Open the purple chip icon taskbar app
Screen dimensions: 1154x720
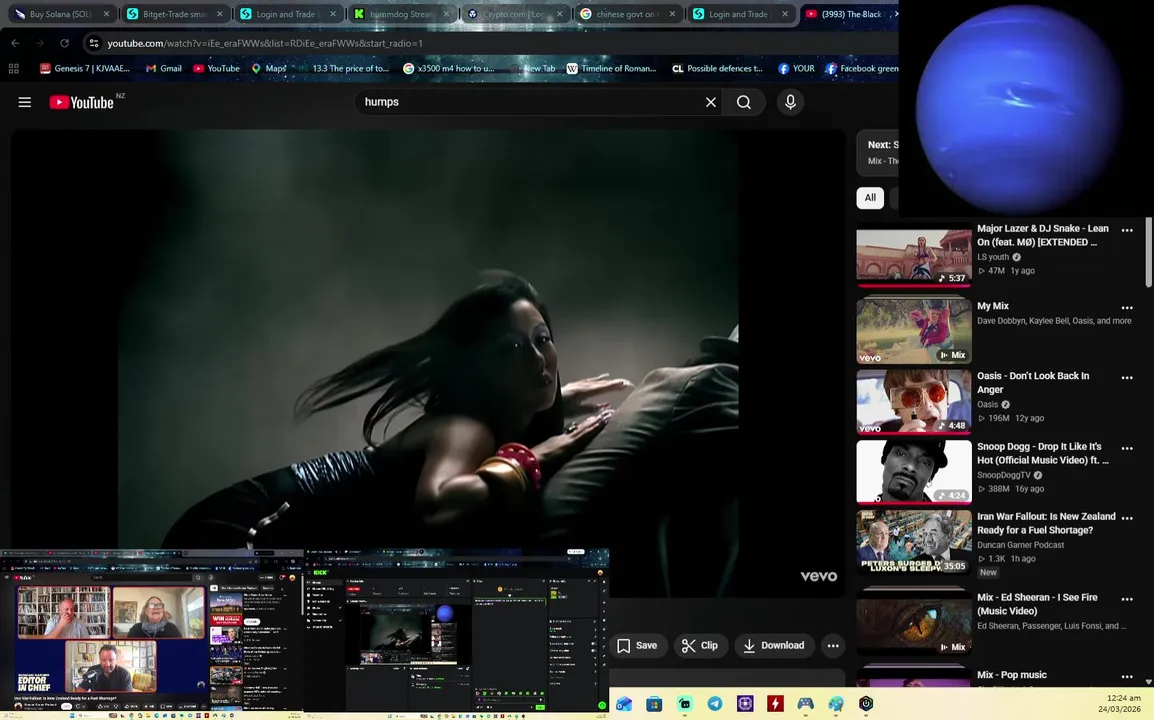[x=745, y=704]
